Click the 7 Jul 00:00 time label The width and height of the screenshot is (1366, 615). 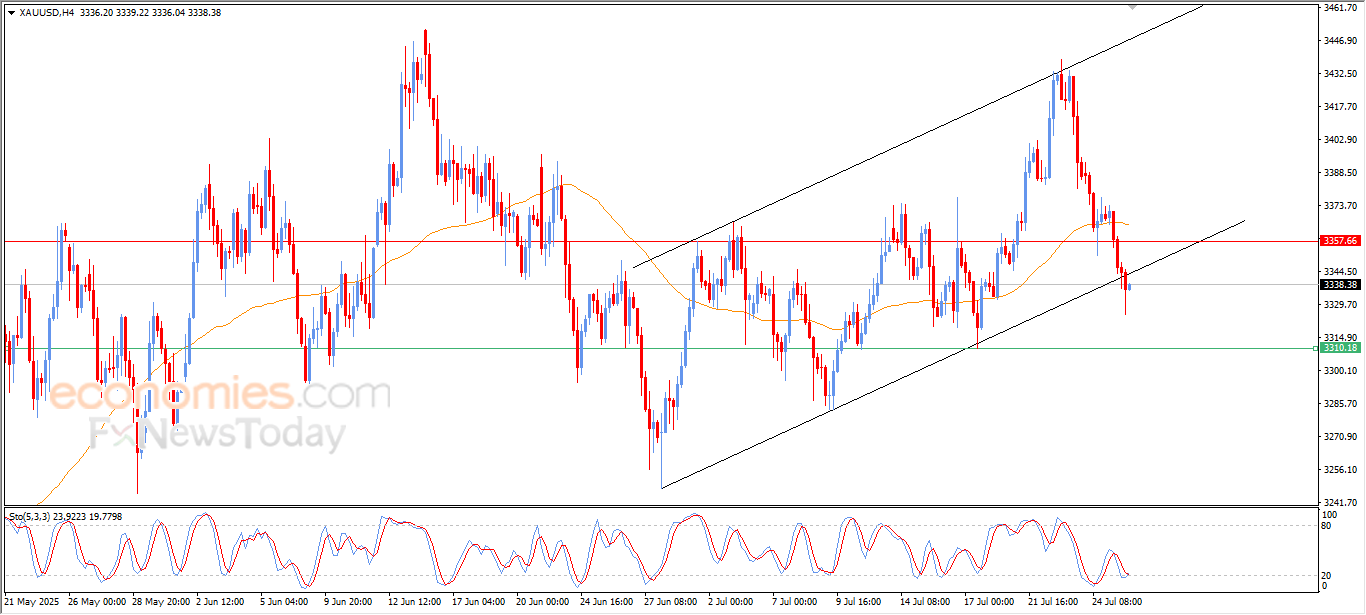coord(795,602)
